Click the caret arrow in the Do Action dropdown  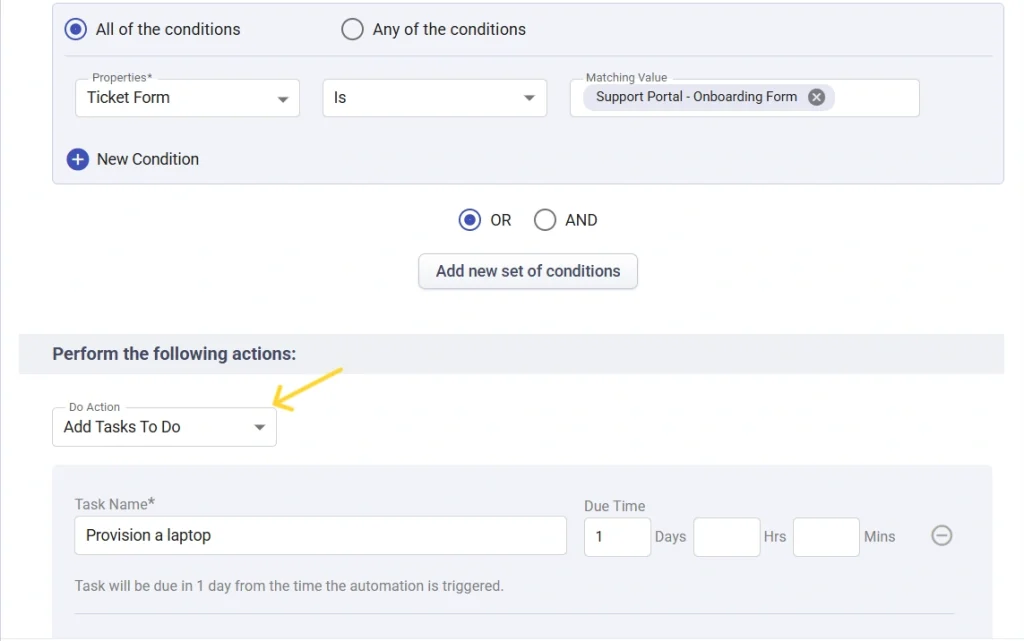259,427
